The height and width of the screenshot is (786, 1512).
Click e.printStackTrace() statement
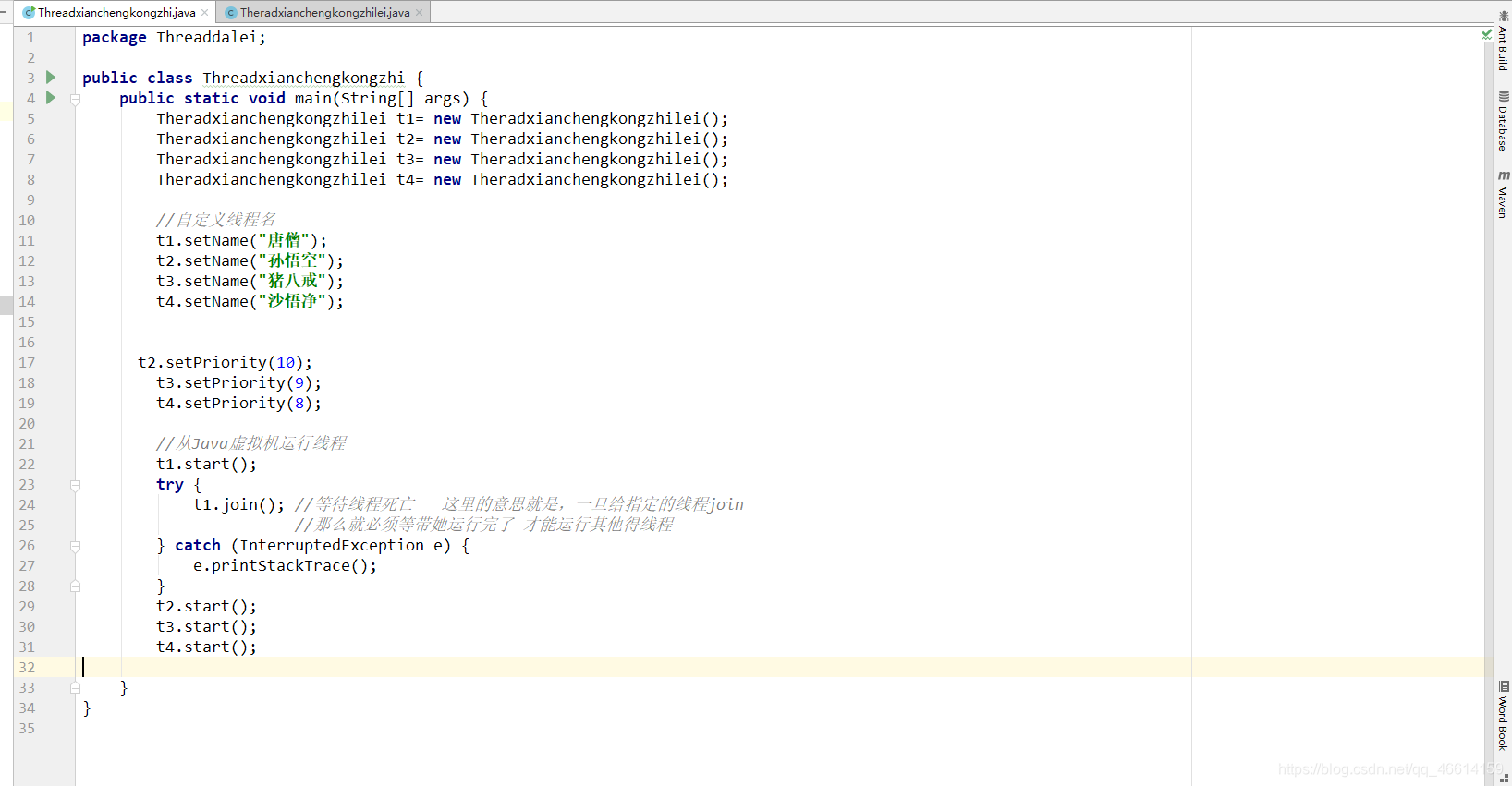tap(285, 565)
